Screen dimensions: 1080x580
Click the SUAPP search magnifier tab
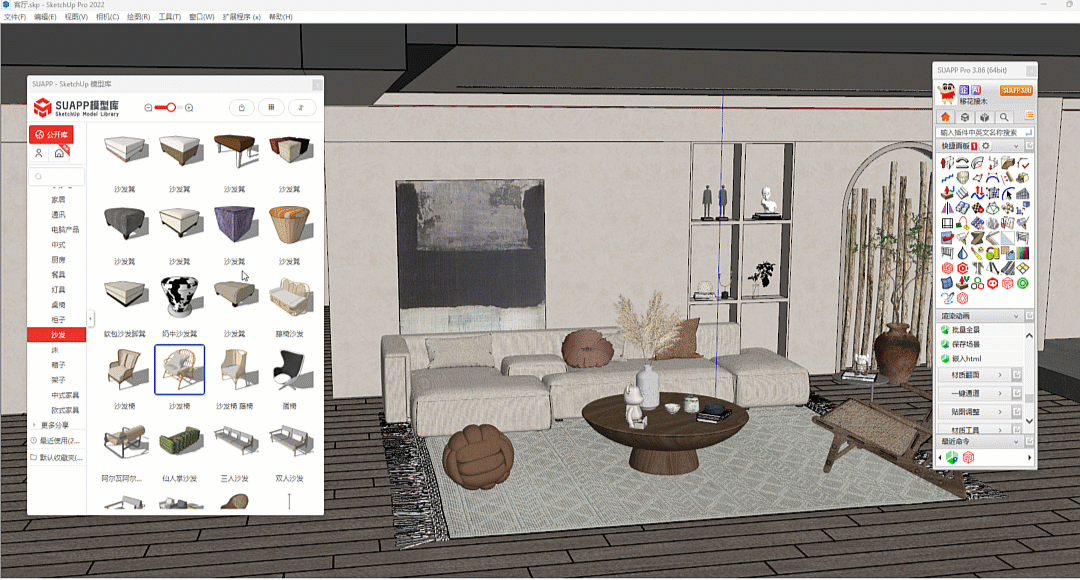pos(1004,117)
